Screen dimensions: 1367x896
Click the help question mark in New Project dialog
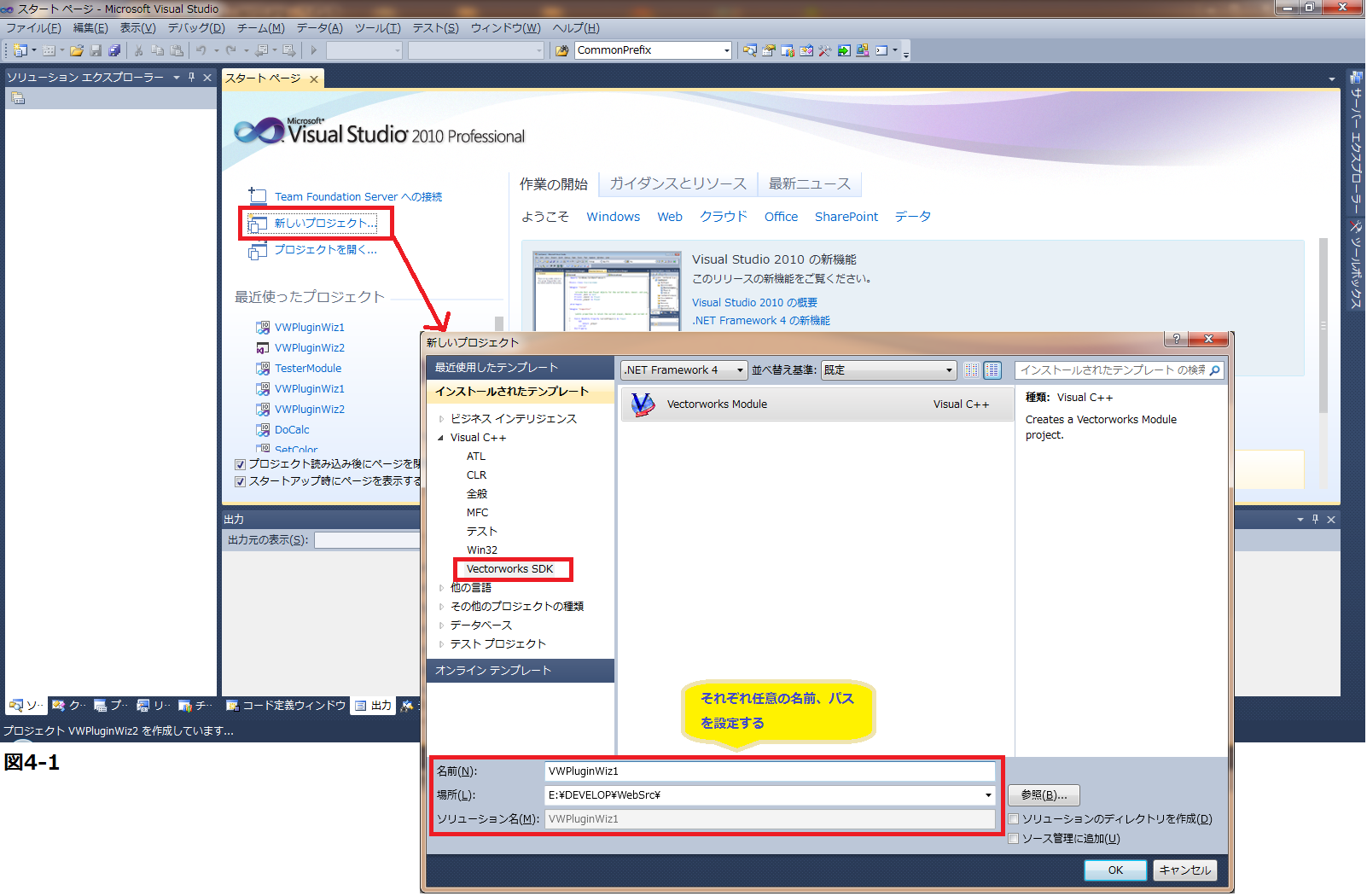(x=1176, y=340)
